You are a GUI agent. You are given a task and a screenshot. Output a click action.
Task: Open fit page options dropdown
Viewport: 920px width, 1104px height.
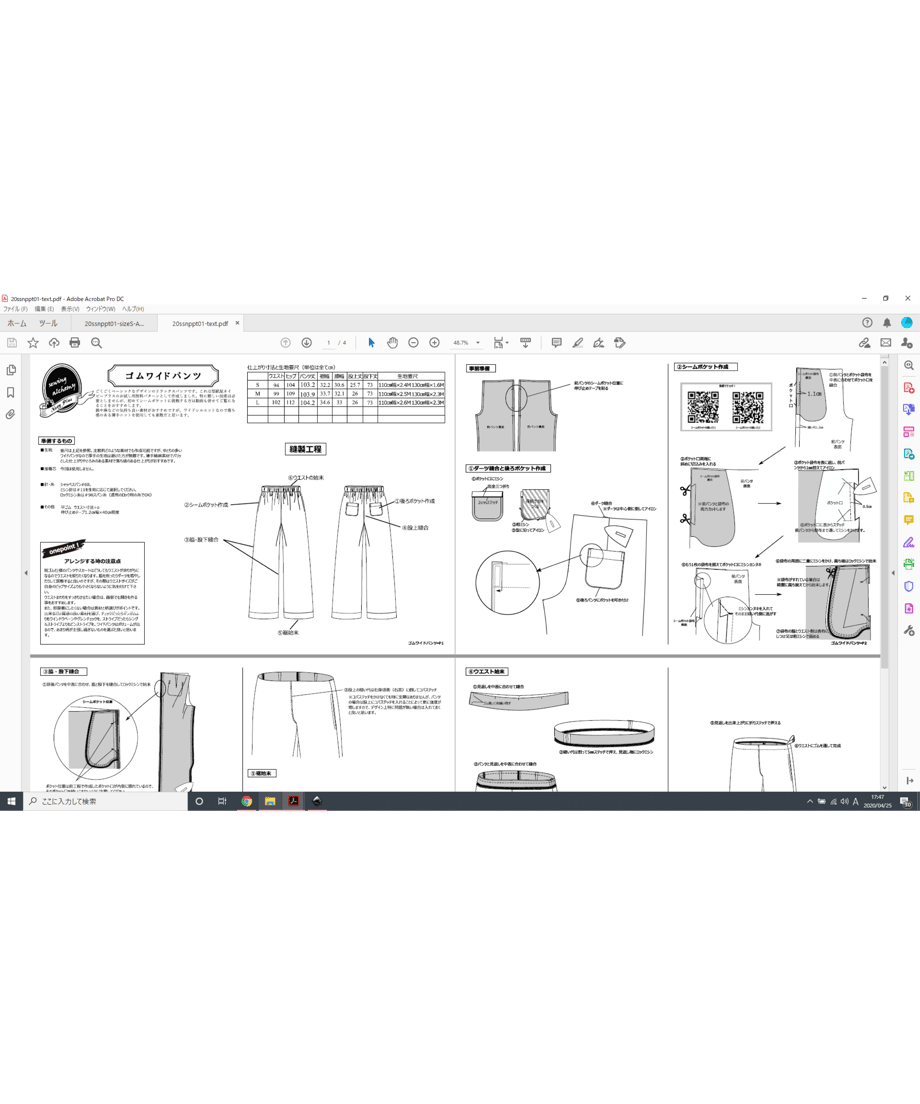coord(500,343)
